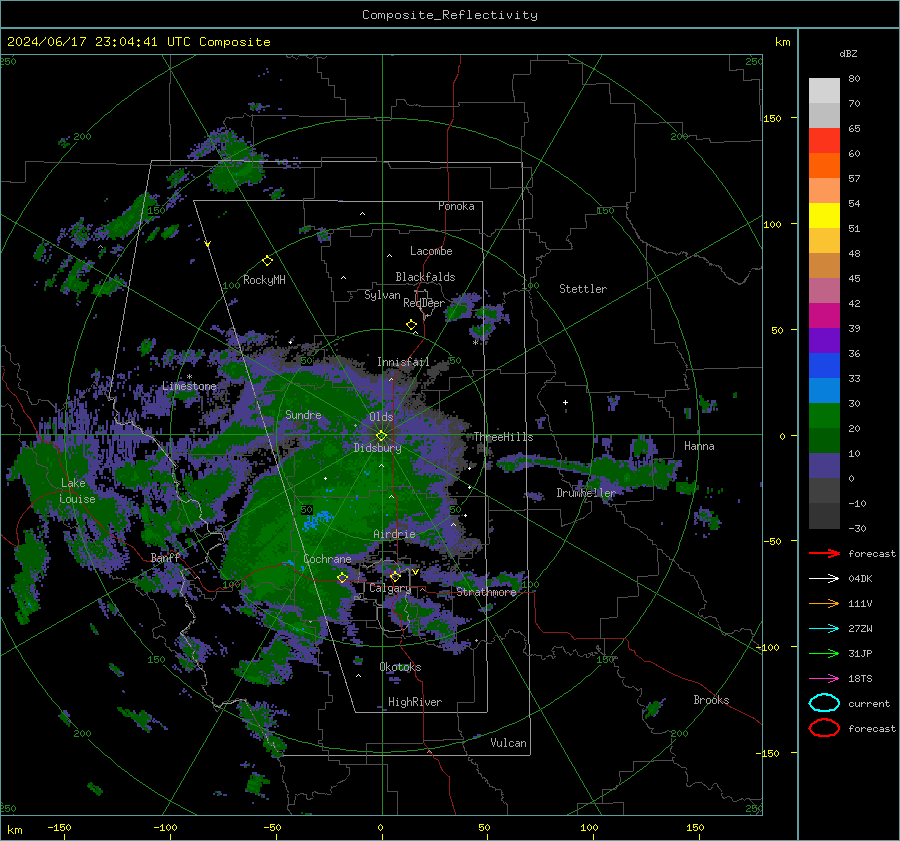Select the 80 dBZ white color swatch
The width and height of the screenshot is (900, 841).
[824, 90]
